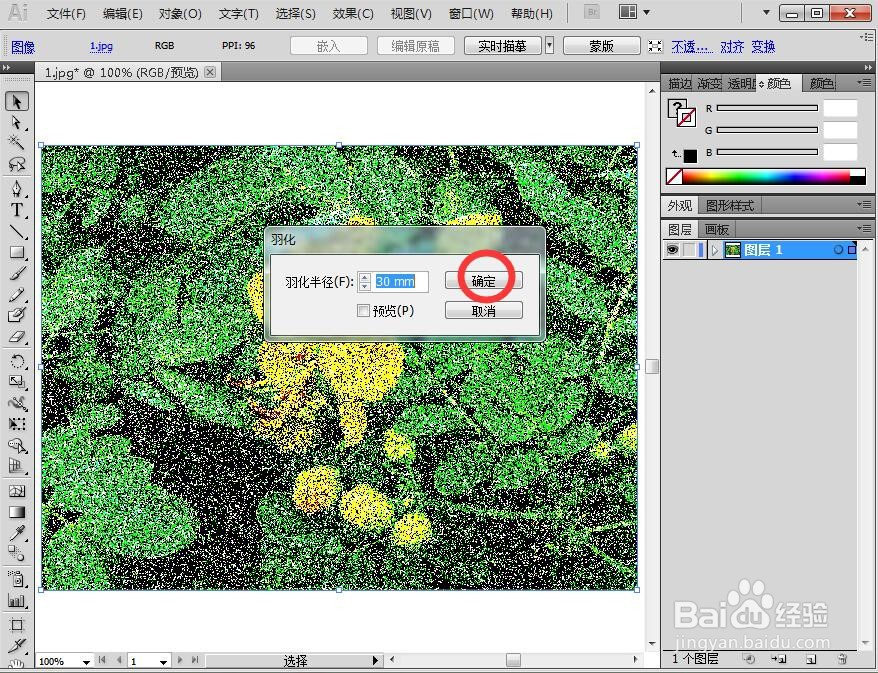878x673 pixels.
Task: Switch to the 图形样式 tab
Action: coord(729,205)
